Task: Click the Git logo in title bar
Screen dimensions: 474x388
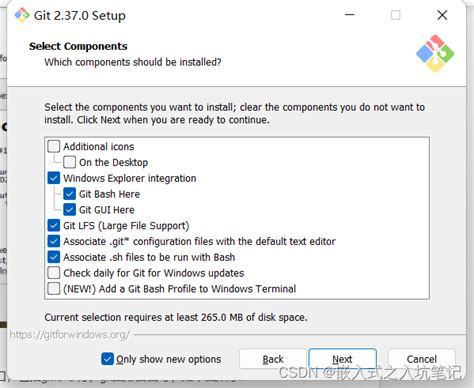Action: 22,15
